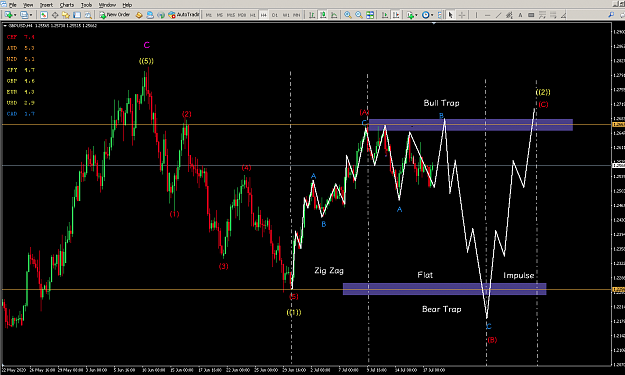Switch to the D1 timeframe
The width and height of the screenshot is (625, 375).
(275, 15)
